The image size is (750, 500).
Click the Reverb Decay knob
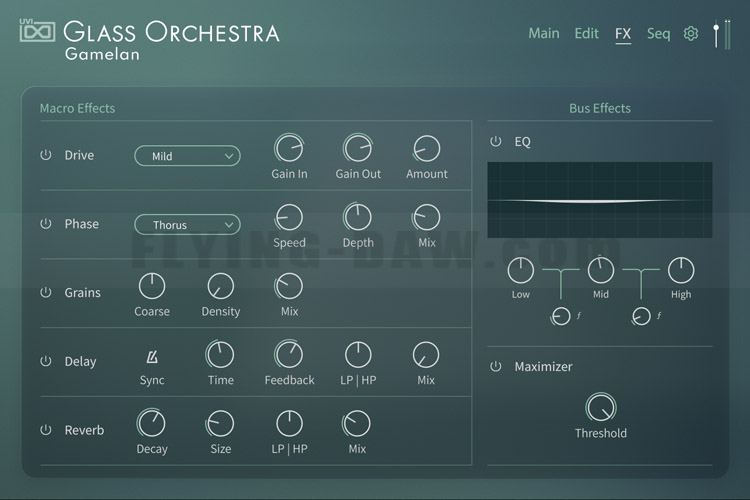[x=152, y=423]
